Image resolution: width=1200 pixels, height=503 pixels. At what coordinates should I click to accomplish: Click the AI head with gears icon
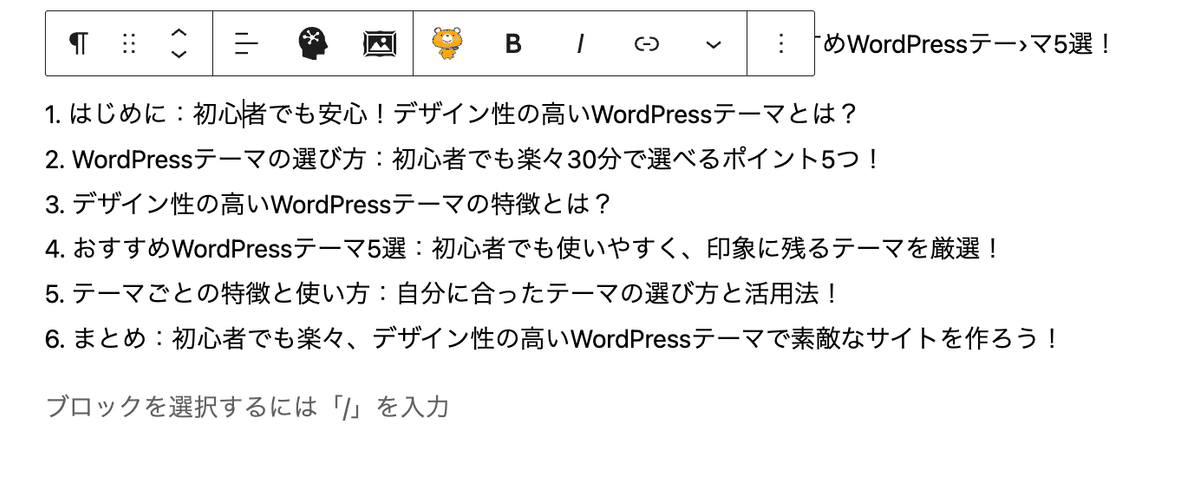point(313,43)
